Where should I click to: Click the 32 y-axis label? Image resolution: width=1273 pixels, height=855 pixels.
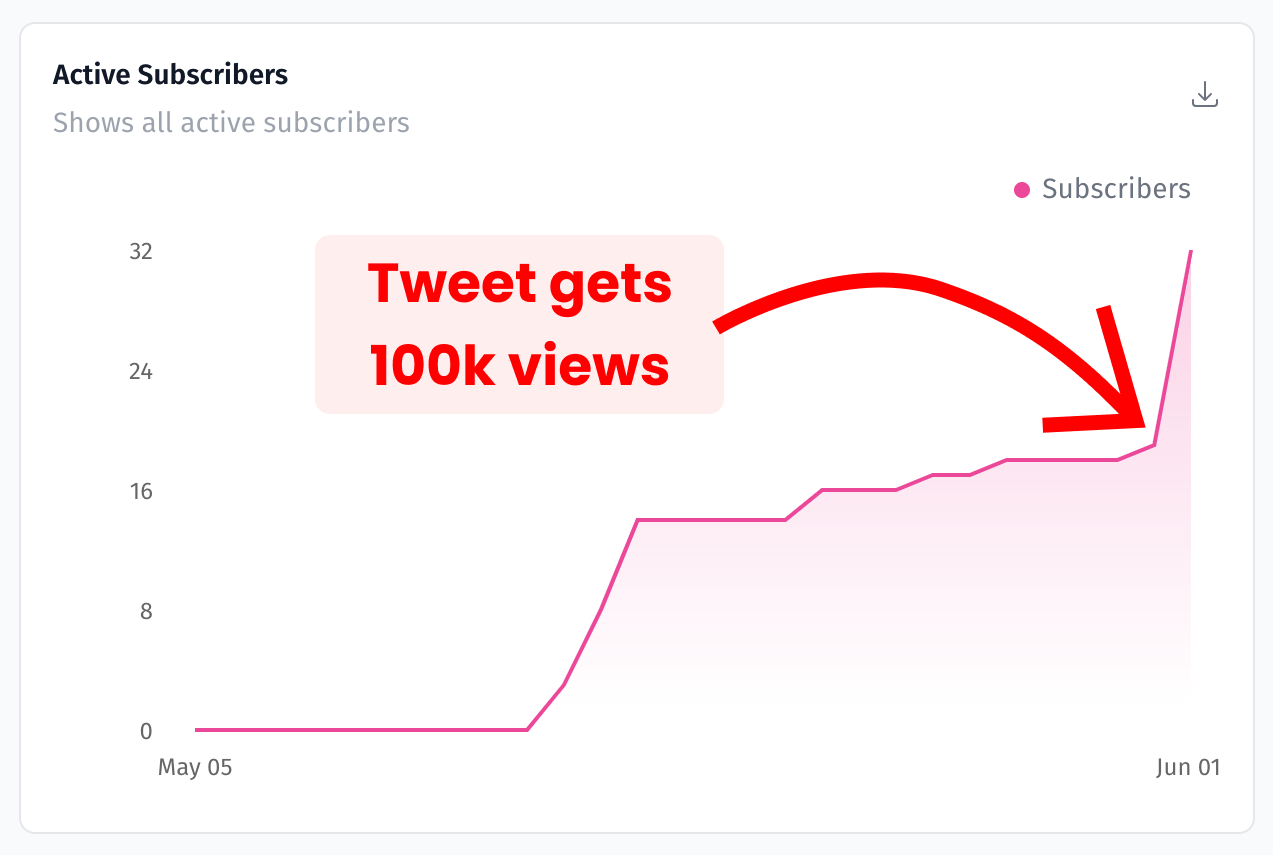140,251
